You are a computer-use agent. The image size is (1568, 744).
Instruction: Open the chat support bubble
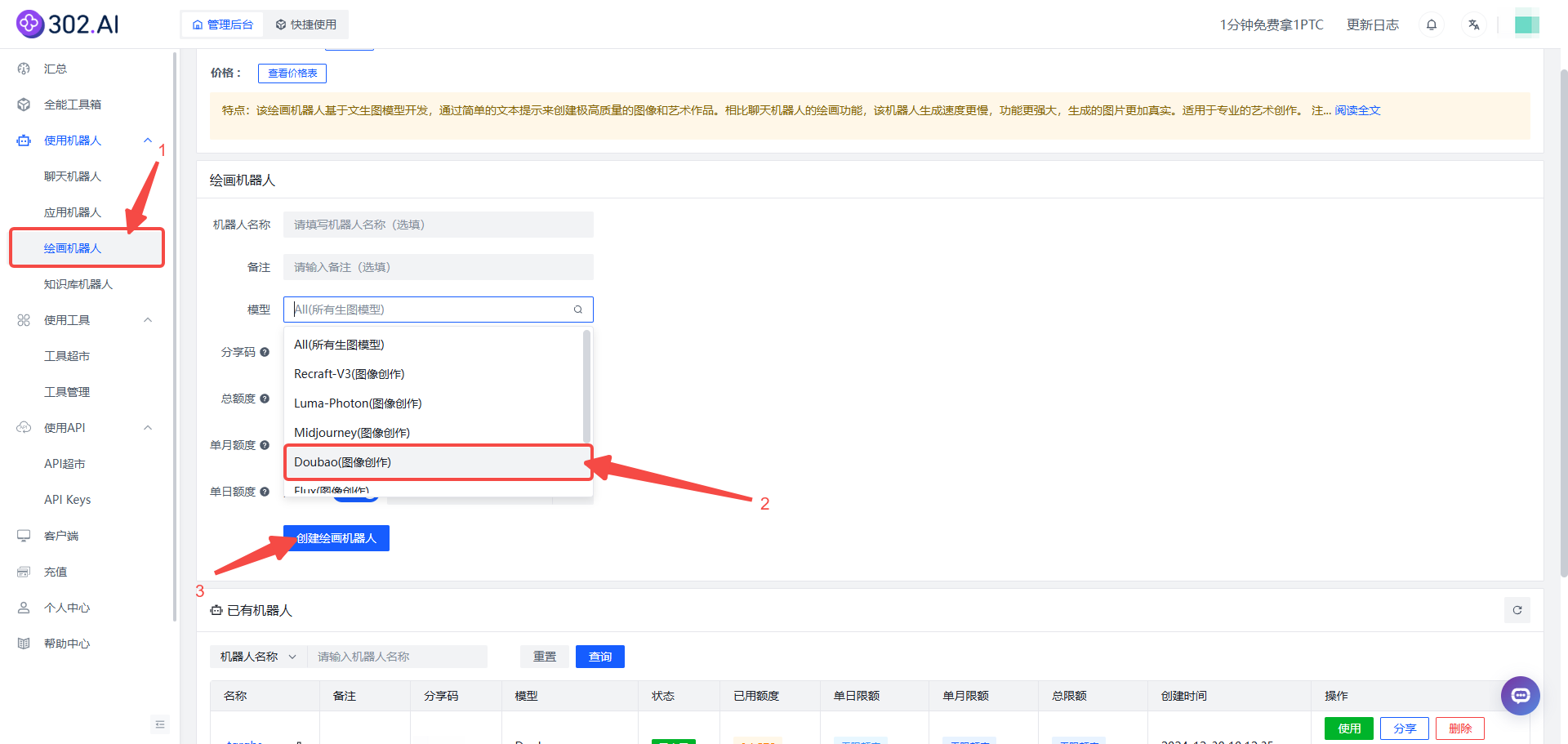[1521, 696]
